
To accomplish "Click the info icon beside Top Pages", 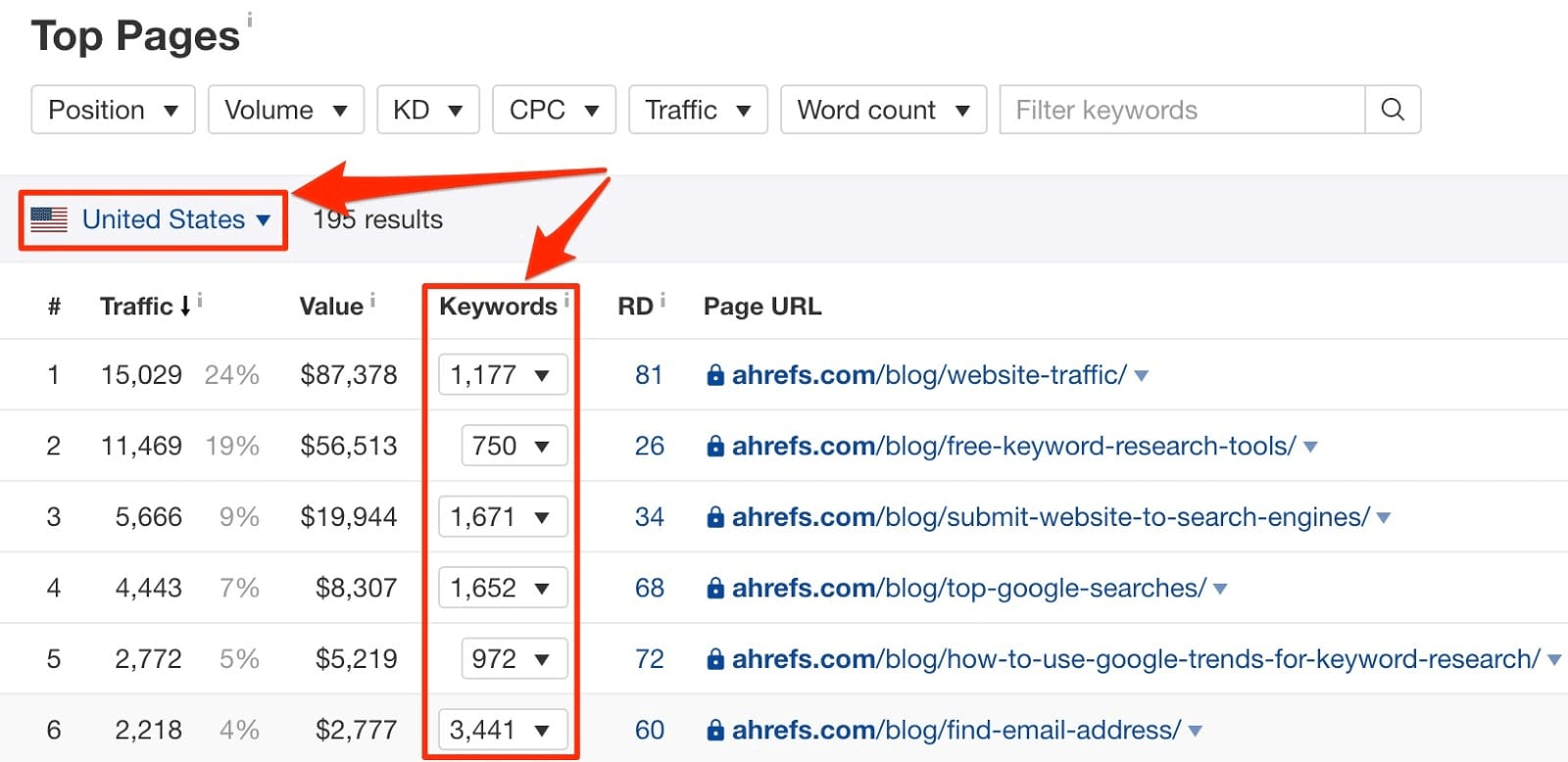I will click(250, 19).
